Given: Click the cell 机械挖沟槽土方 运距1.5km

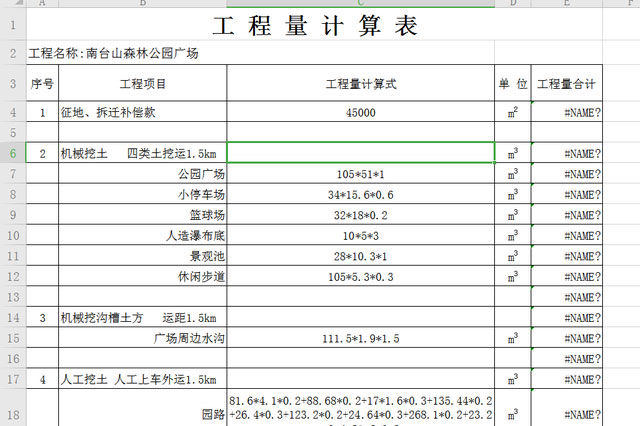Looking at the screenshot, I should coord(142,317).
